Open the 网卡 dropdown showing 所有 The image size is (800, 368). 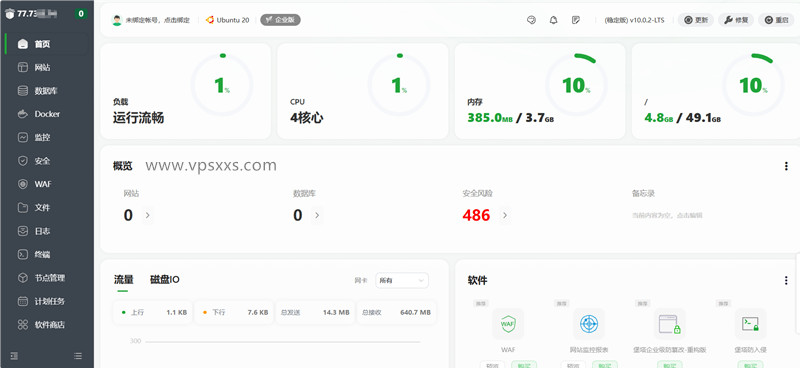pyautogui.click(x=402, y=280)
